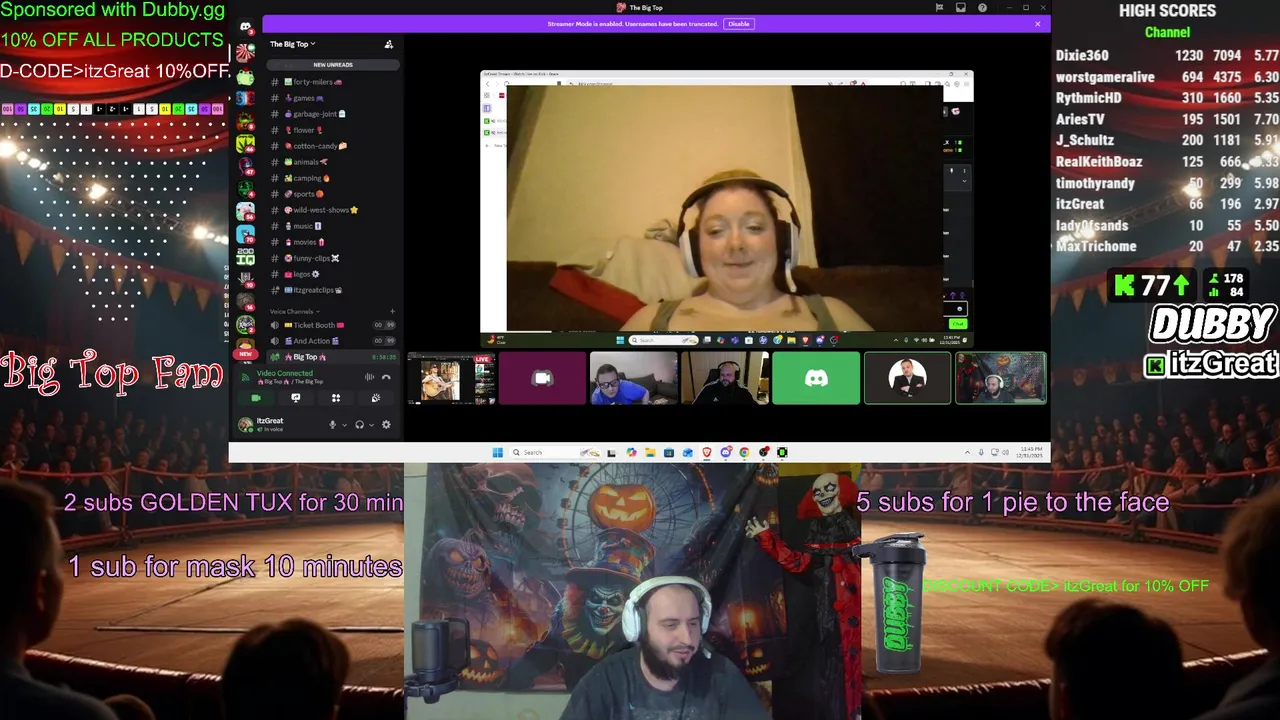
Task: Select blue-shirt participant video tile
Action: pos(634,378)
